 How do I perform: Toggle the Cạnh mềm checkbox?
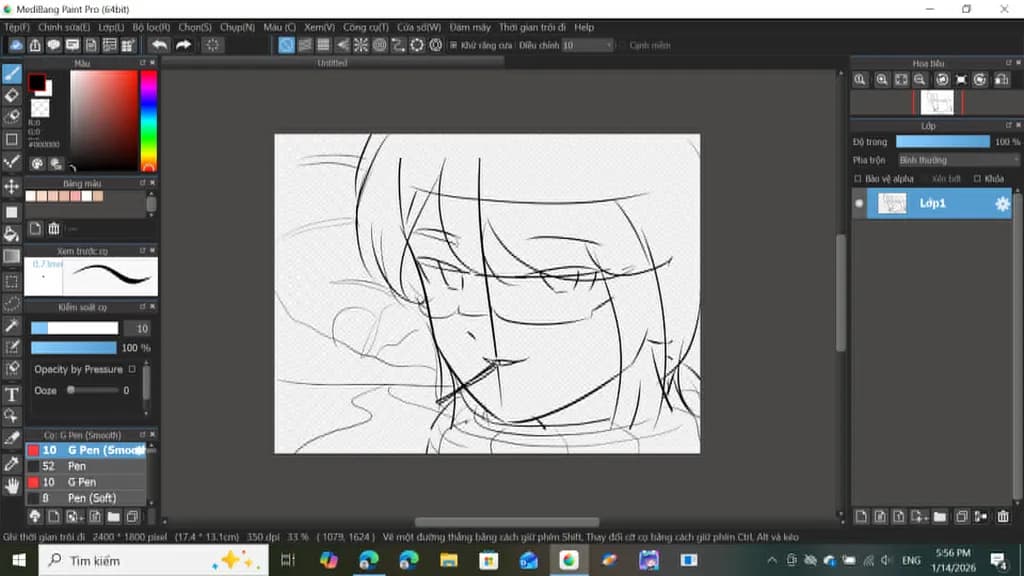pyautogui.click(x=622, y=45)
